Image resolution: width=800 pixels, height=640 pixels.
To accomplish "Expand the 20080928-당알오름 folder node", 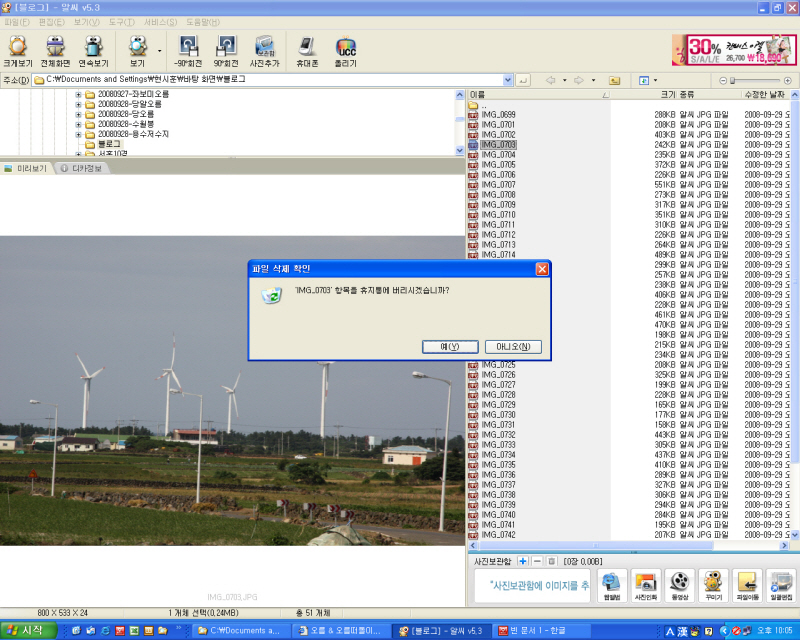I will point(78,104).
